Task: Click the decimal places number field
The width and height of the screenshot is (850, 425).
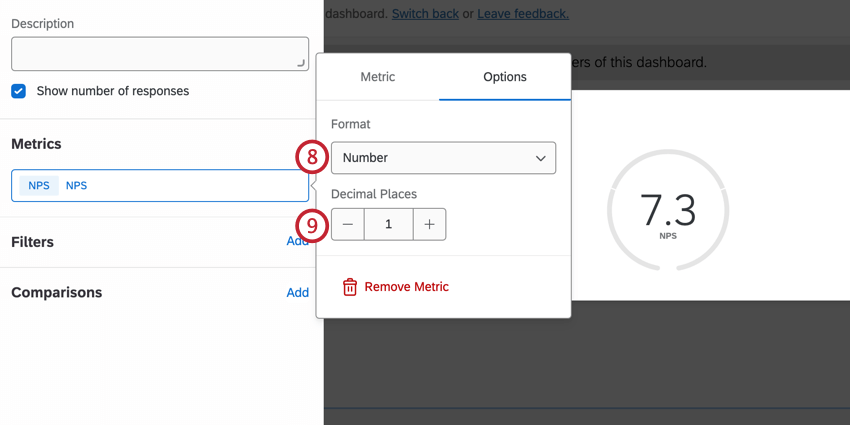Action: [x=389, y=225]
